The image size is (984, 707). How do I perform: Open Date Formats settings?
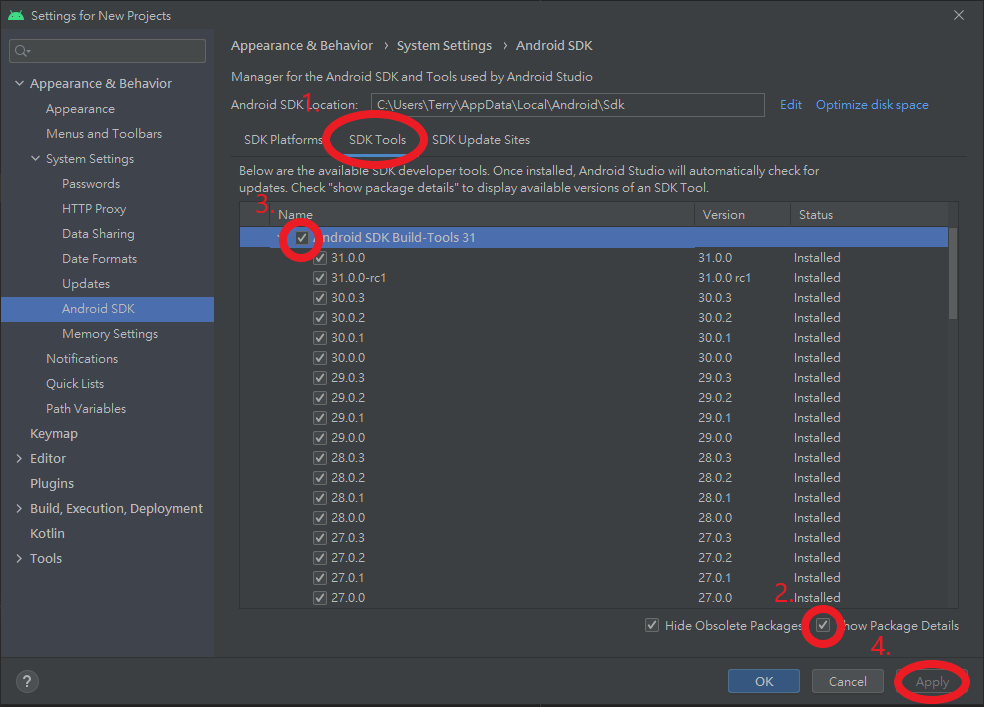99,258
